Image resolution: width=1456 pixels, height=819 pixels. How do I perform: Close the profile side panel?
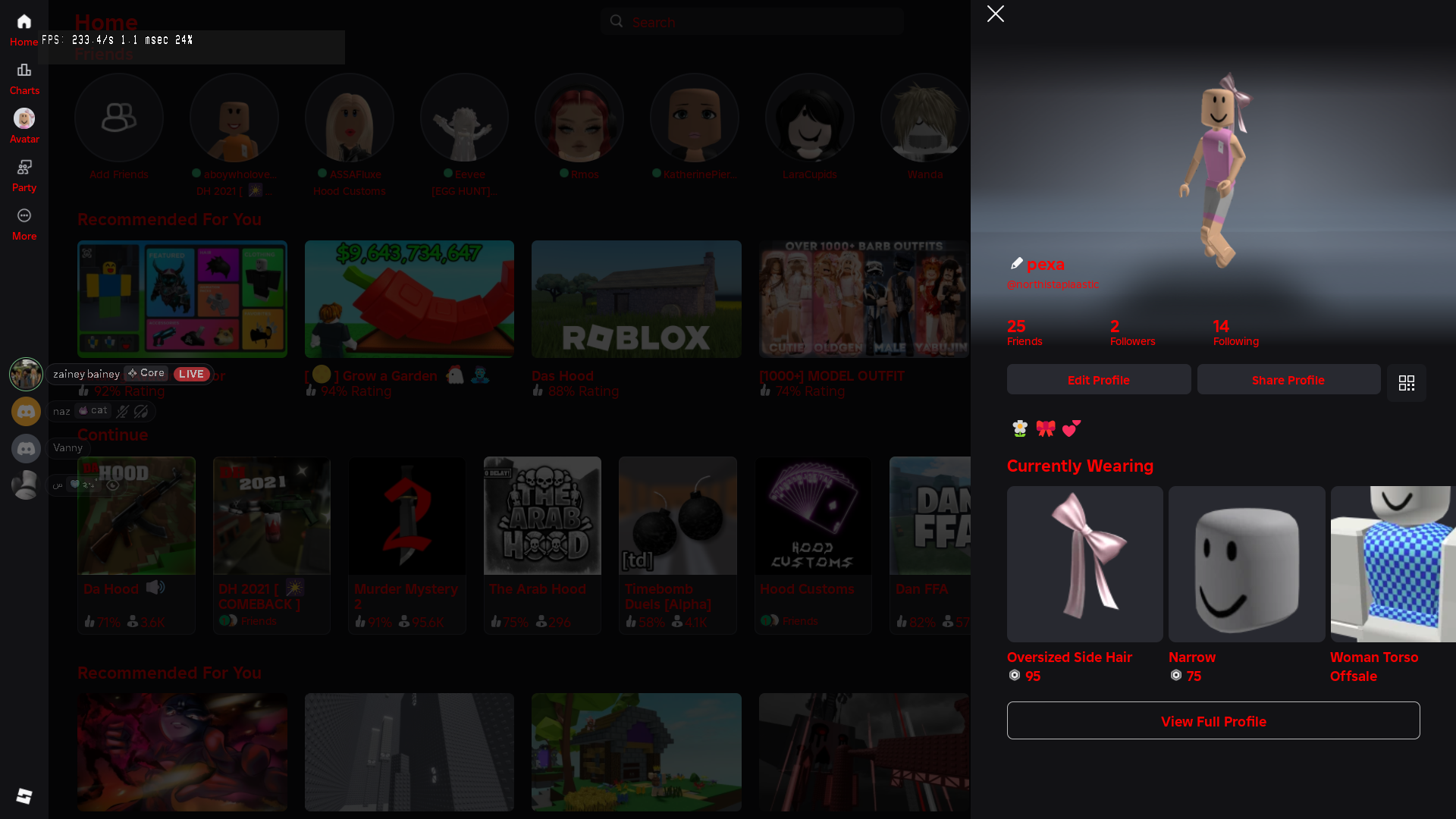995,14
